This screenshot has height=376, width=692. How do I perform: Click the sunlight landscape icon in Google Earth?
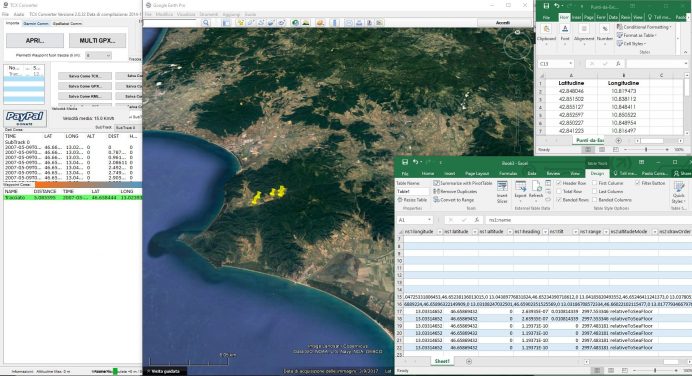(305, 23)
